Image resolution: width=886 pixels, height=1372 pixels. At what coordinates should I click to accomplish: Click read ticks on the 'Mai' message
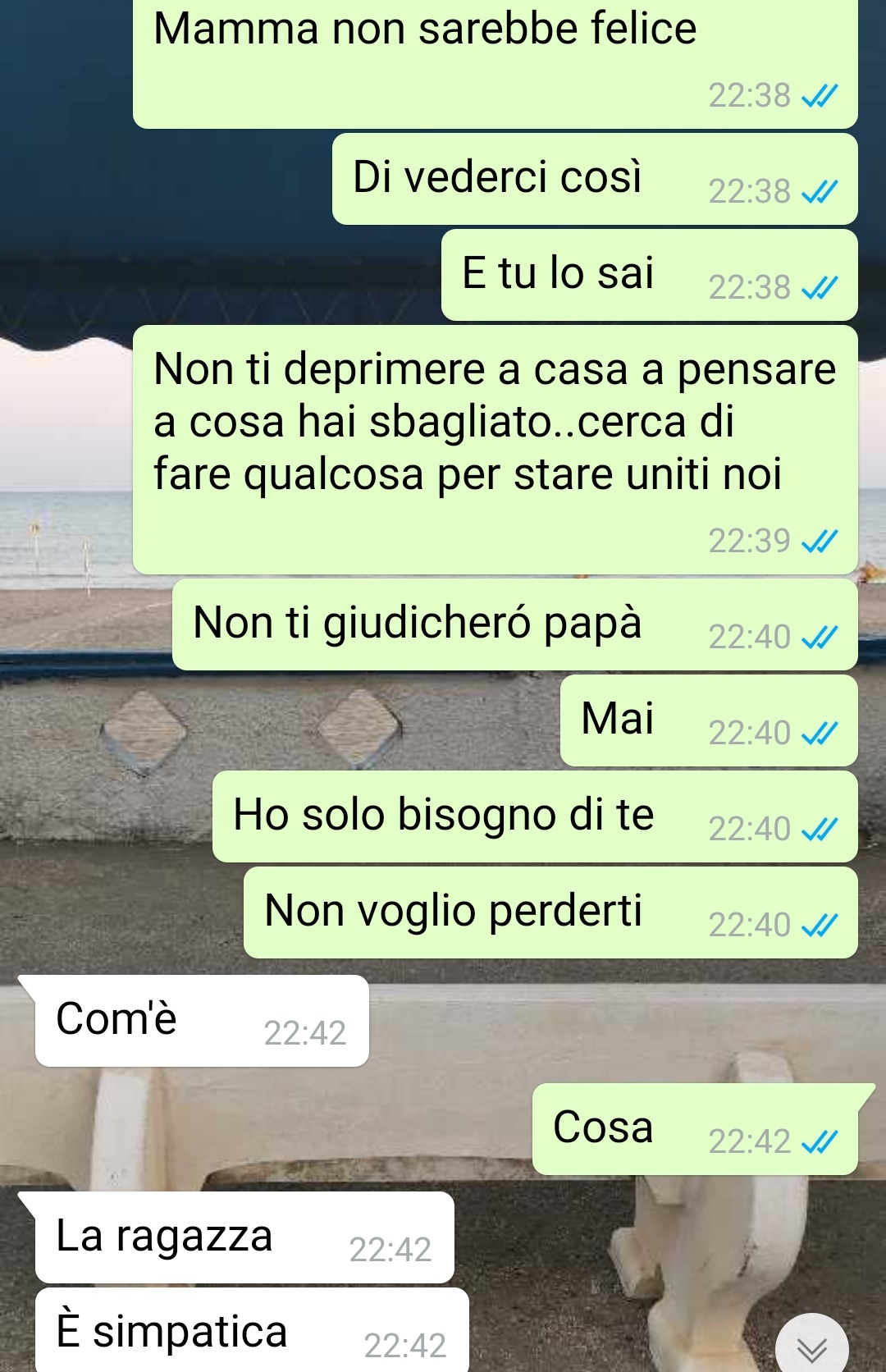point(820,734)
